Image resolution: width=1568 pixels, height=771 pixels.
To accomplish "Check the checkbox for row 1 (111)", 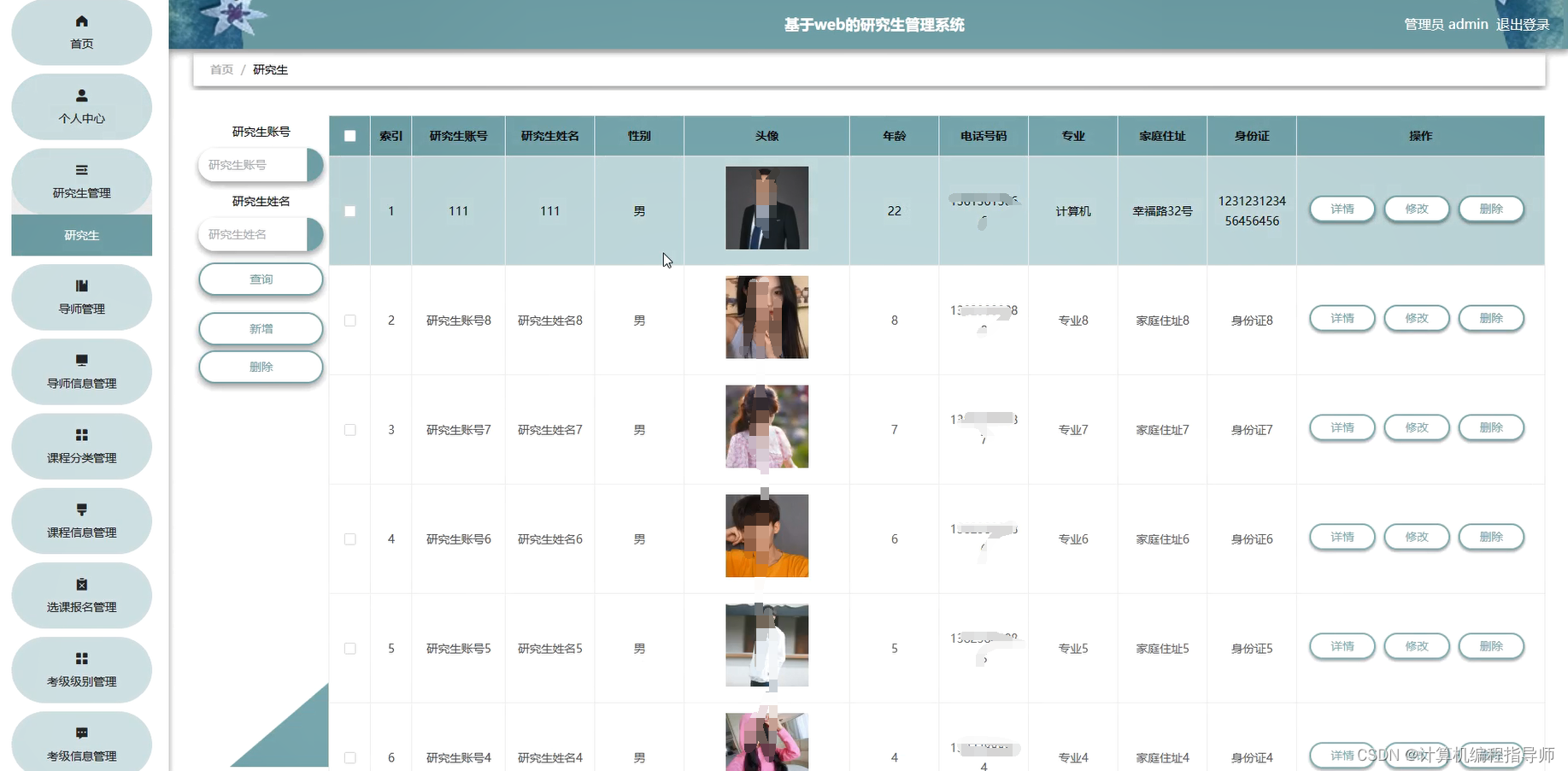I will (x=349, y=211).
